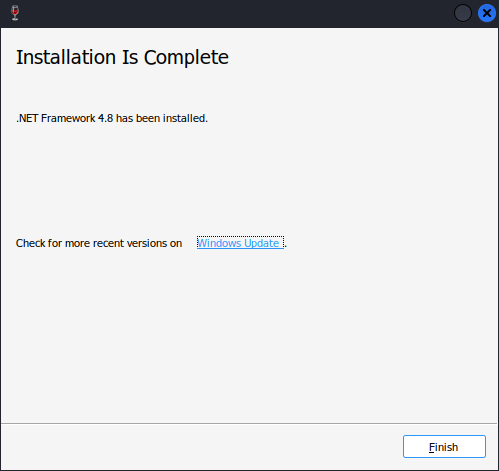499x471 pixels.
Task: Click the separator line above Finish
Action: click(x=249, y=424)
